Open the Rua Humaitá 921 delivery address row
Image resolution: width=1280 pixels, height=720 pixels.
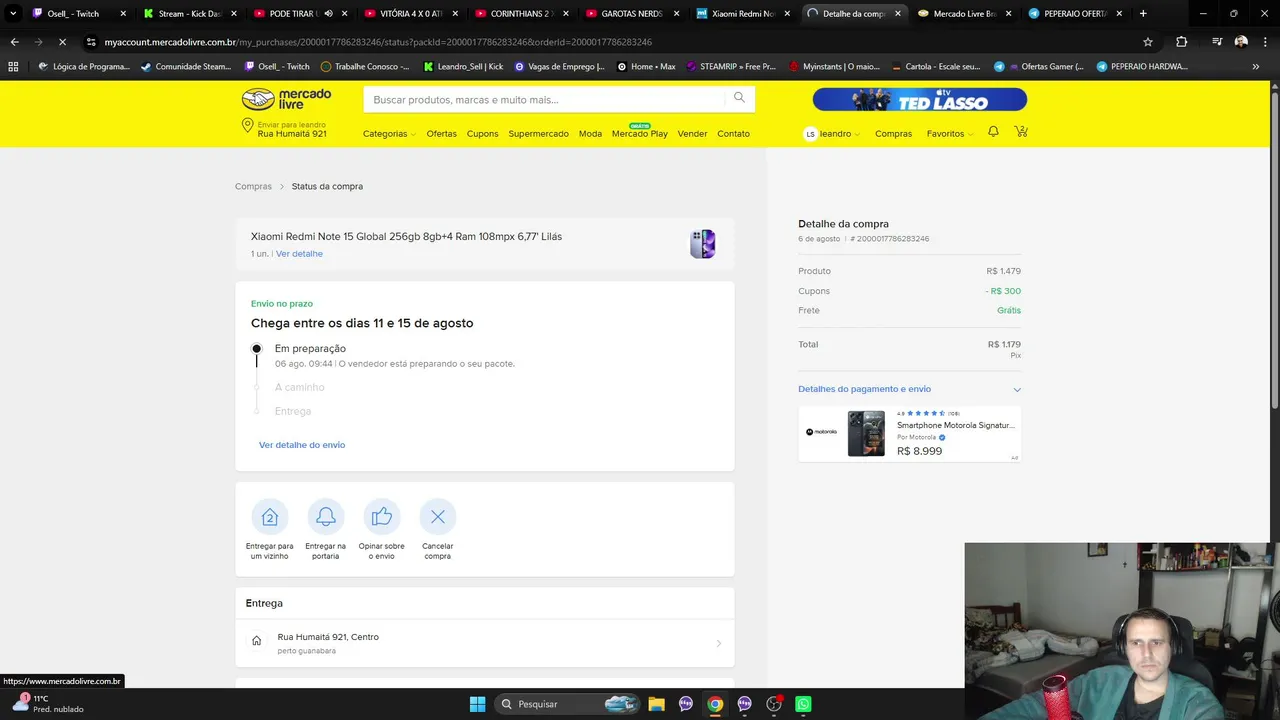coord(485,643)
